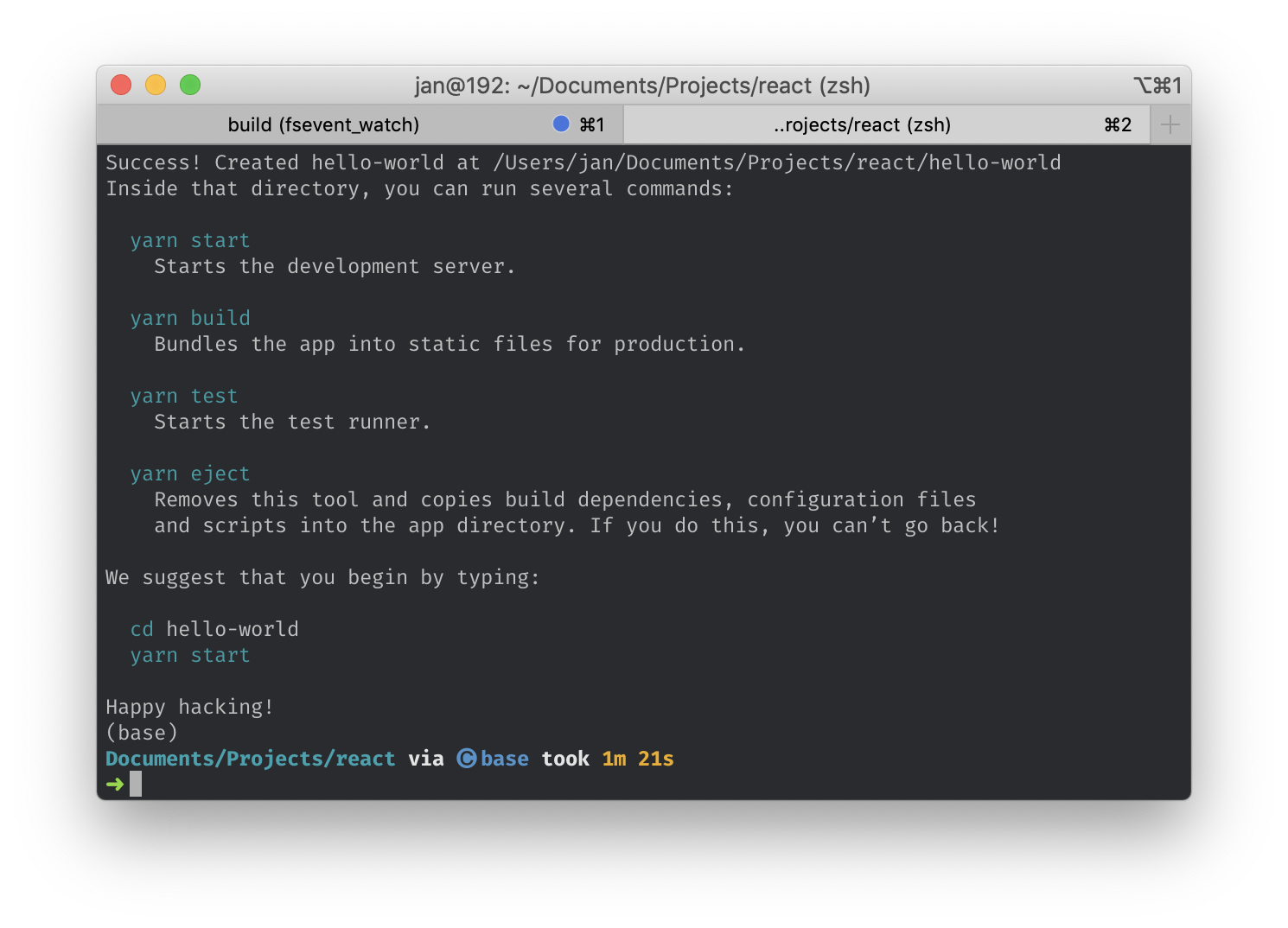Click the 'Happy hacking!' line
This screenshot has height=928, width=1288.
tap(190, 707)
